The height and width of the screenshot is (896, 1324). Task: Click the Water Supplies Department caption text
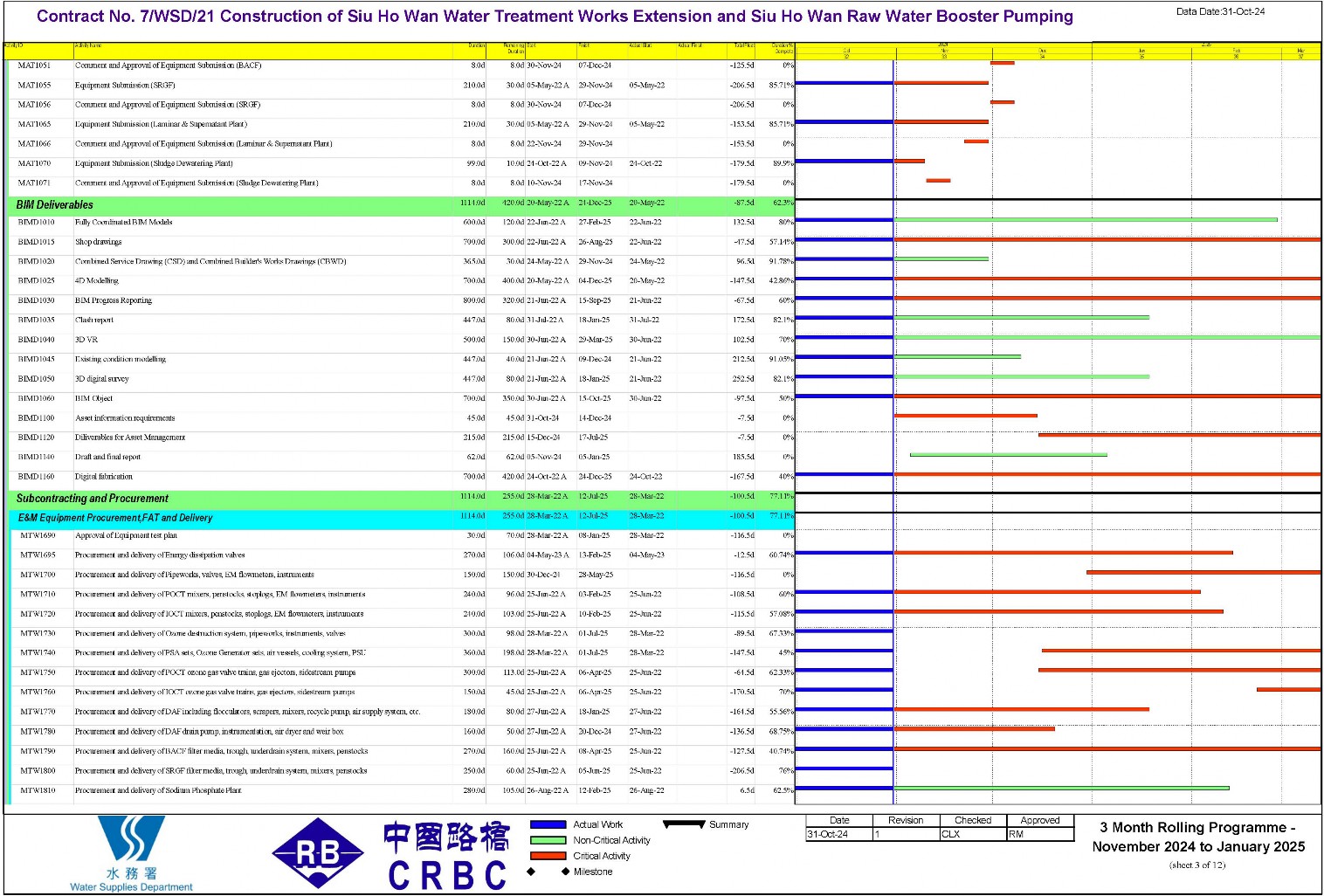(131, 887)
